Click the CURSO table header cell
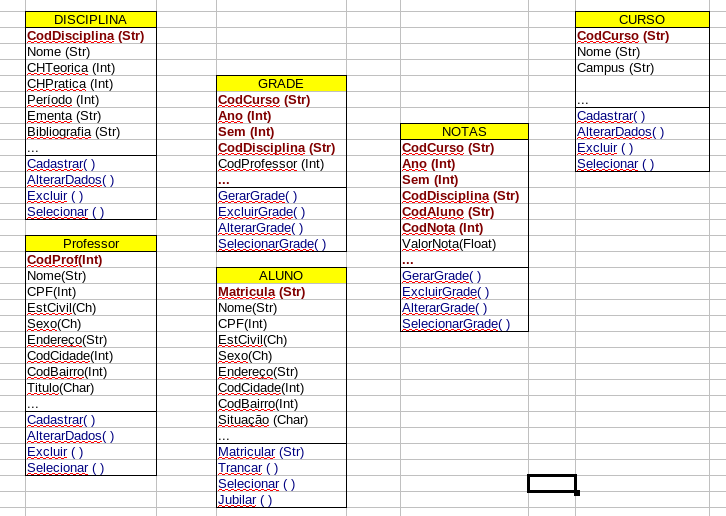 tap(641, 20)
